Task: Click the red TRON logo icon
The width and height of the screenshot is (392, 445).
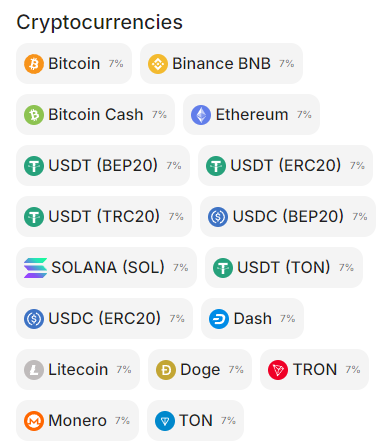Action: [278, 370]
